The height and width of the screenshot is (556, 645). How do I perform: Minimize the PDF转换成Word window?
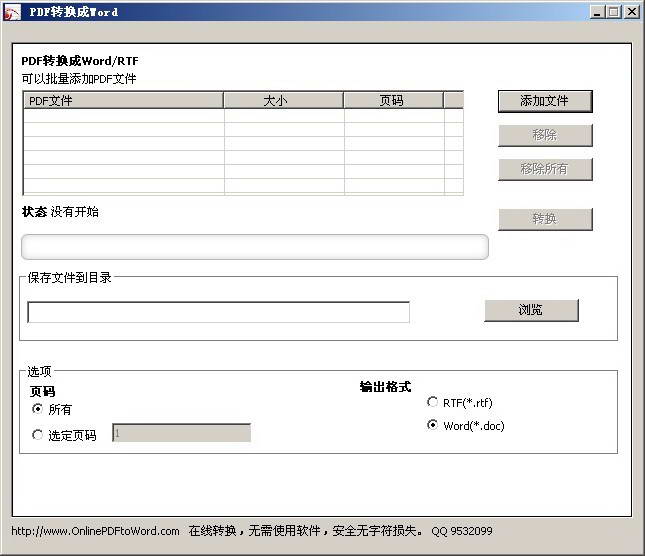598,12
